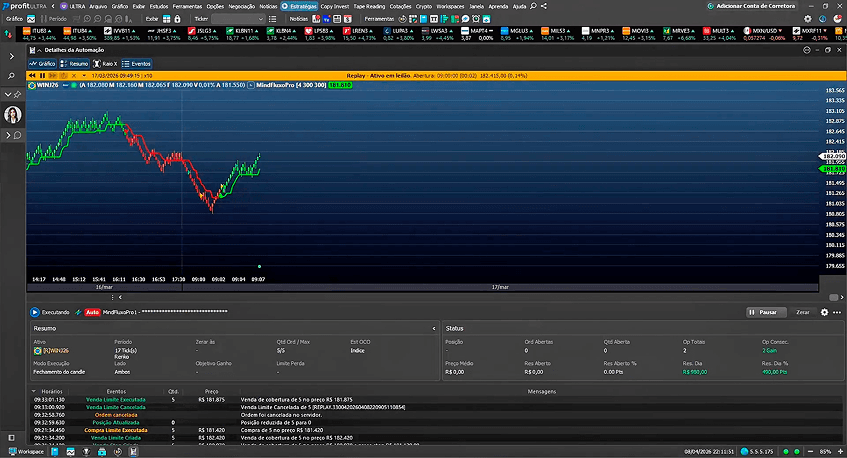Close the replay with the X button
Viewport: 847px width, 458px height.
tap(74, 76)
